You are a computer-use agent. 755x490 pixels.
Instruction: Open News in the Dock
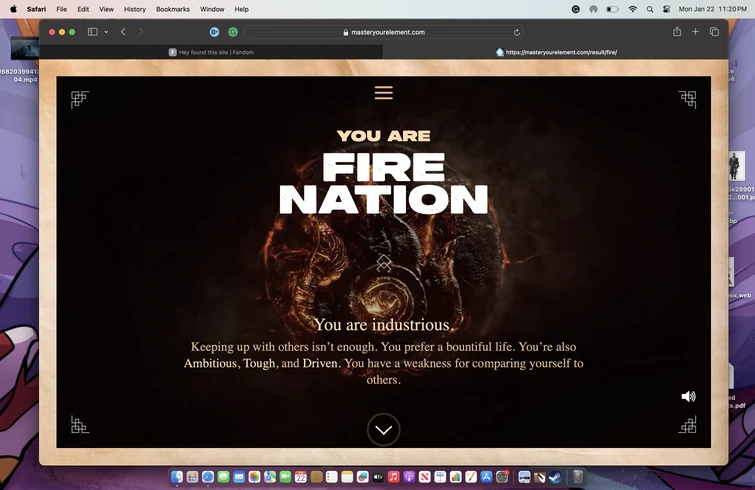(424, 477)
